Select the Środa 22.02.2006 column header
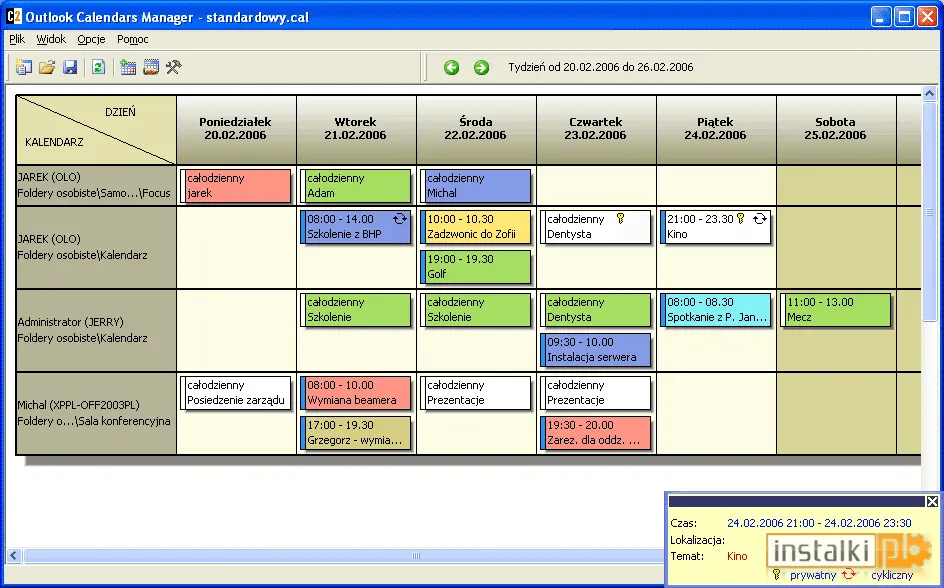This screenshot has width=944, height=588. pyautogui.click(x=476, y=129)
